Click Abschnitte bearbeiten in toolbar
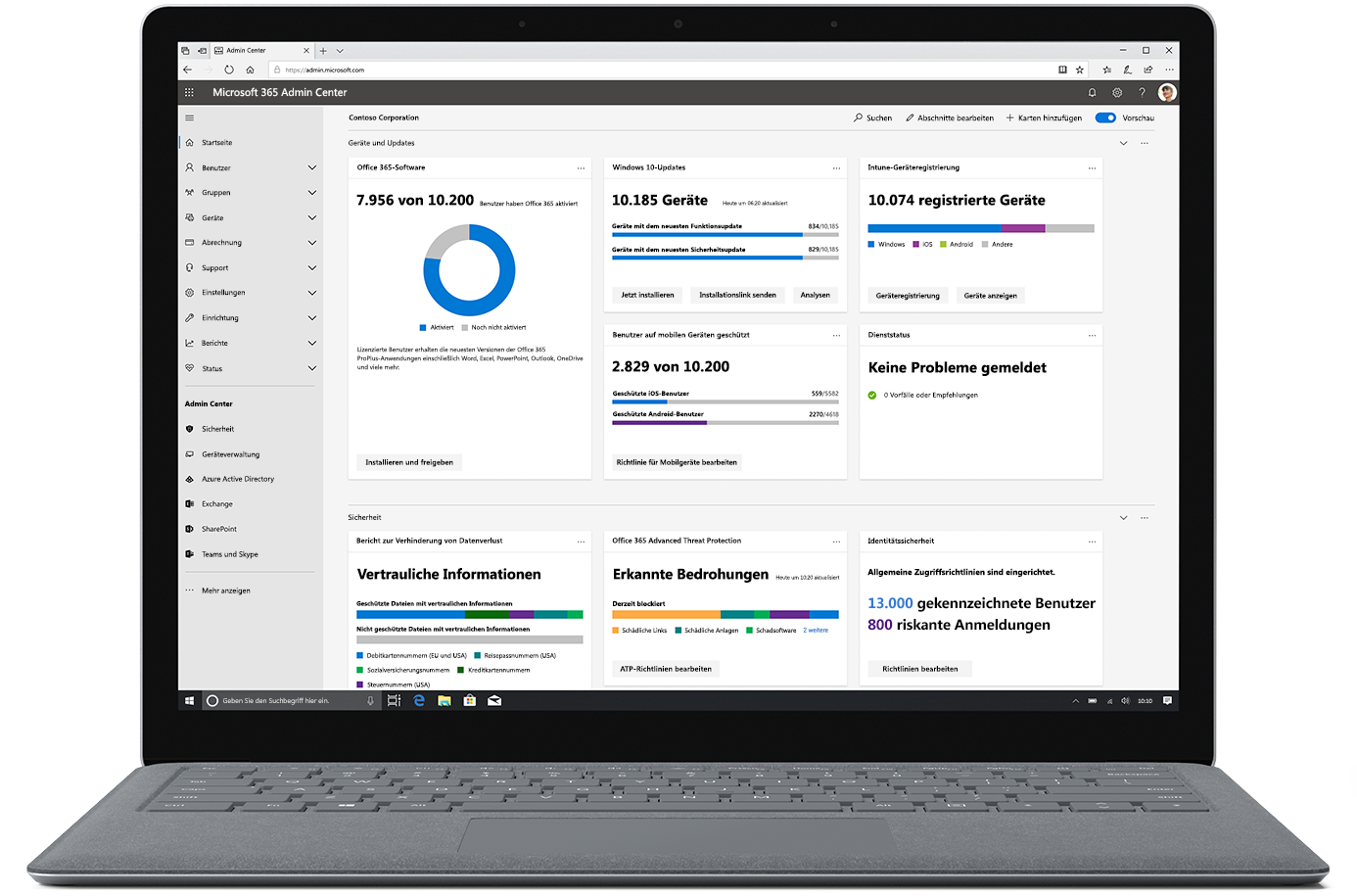 coord(950,118)
